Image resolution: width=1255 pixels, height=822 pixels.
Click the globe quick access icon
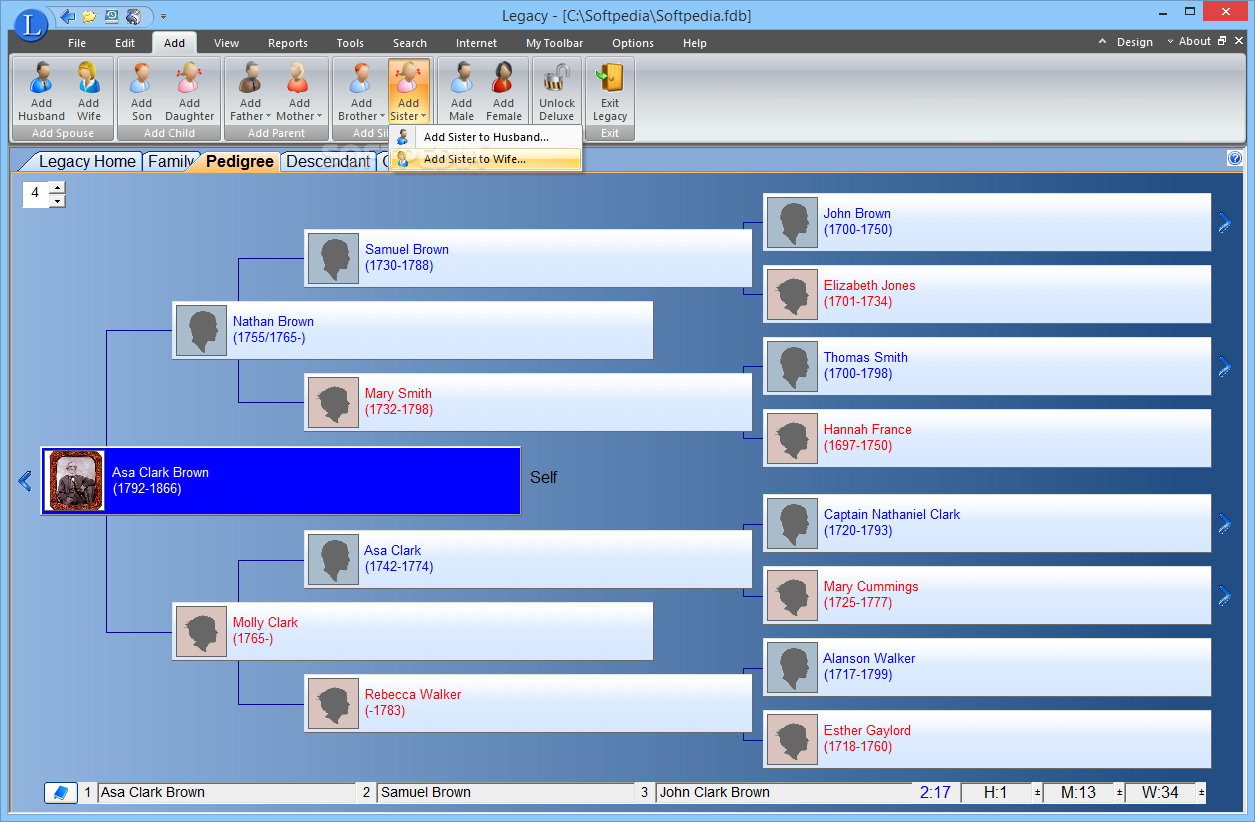(x=133, y=16)
